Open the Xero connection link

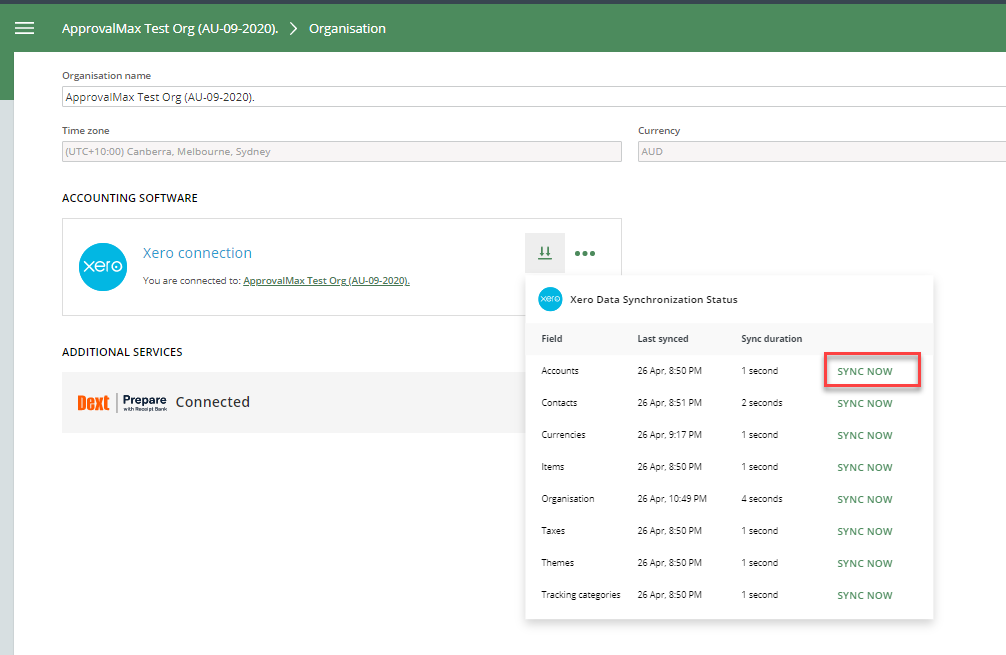click(x=197, y=253)
